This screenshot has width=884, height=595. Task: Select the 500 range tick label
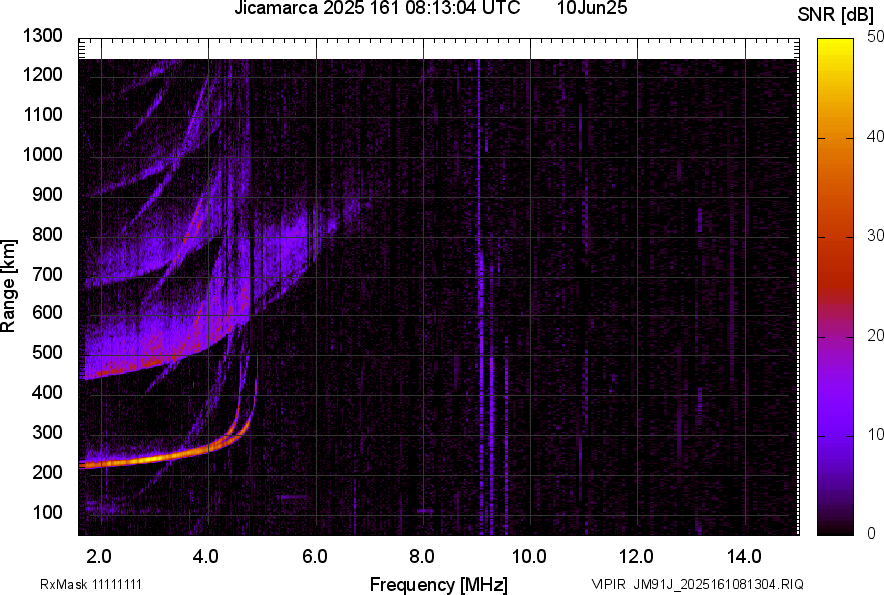47,352
